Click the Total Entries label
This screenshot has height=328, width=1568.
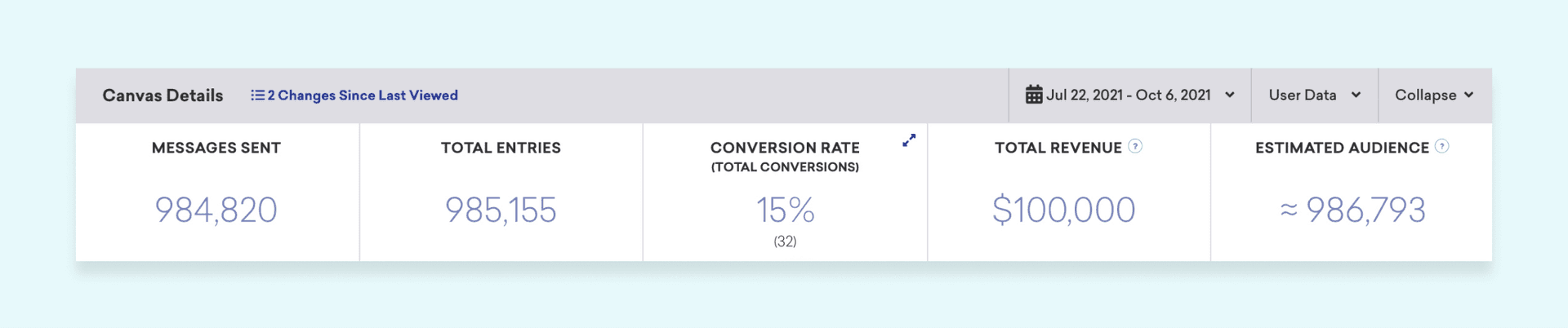pyautogui.click(x=501, y=148)
